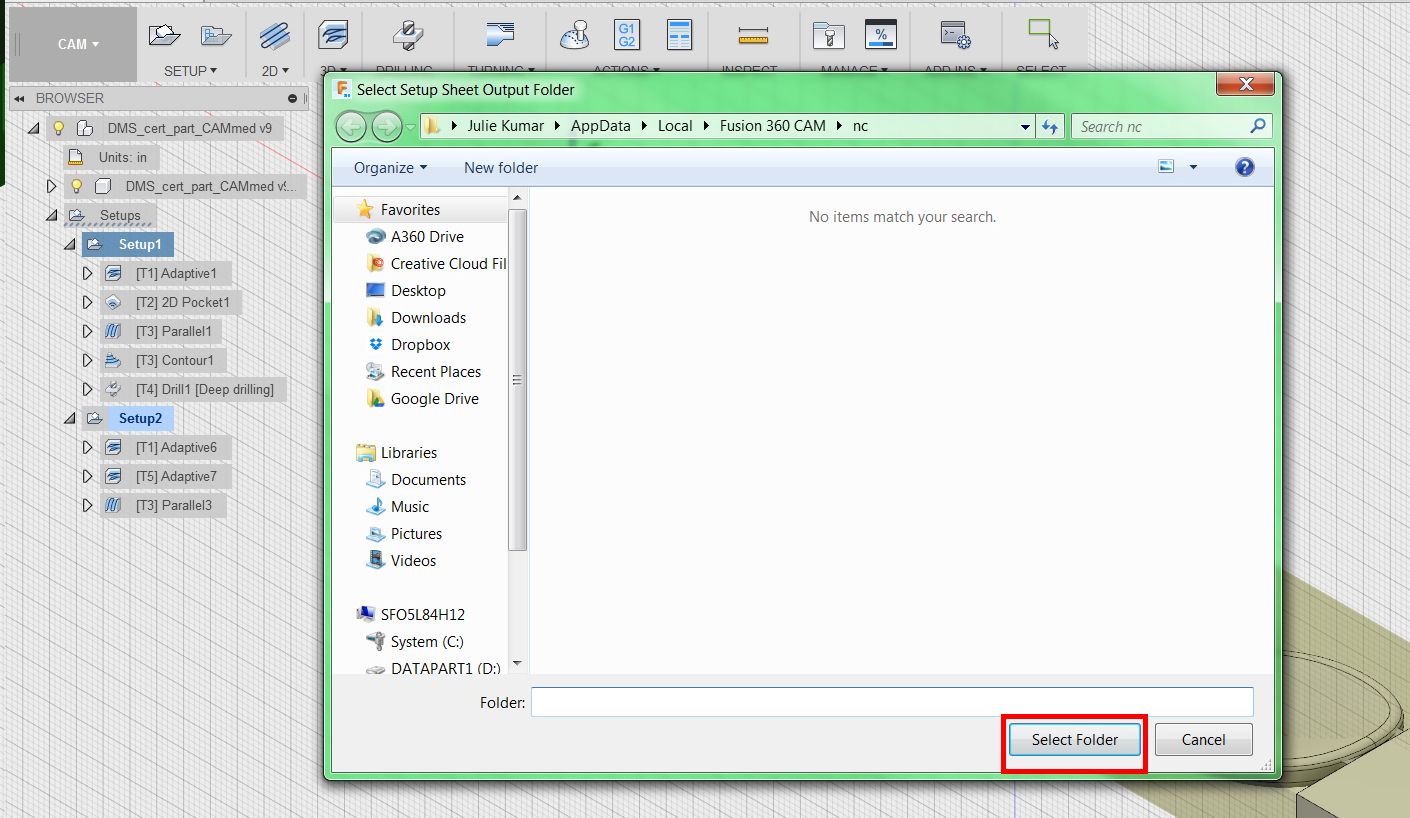The height and width of the screenshot is (818, 1410).
Task: Click the Search nc field
Action: (1172, 127)
